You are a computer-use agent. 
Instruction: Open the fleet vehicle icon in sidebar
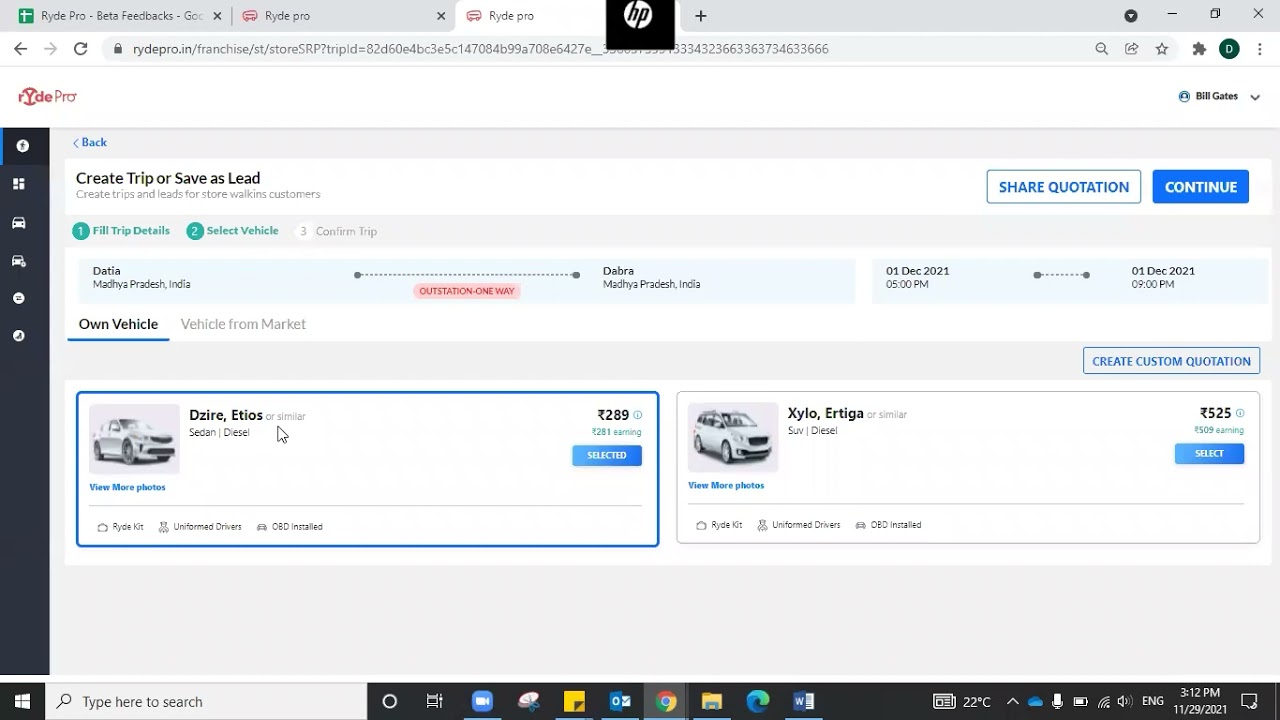[18, 261]
